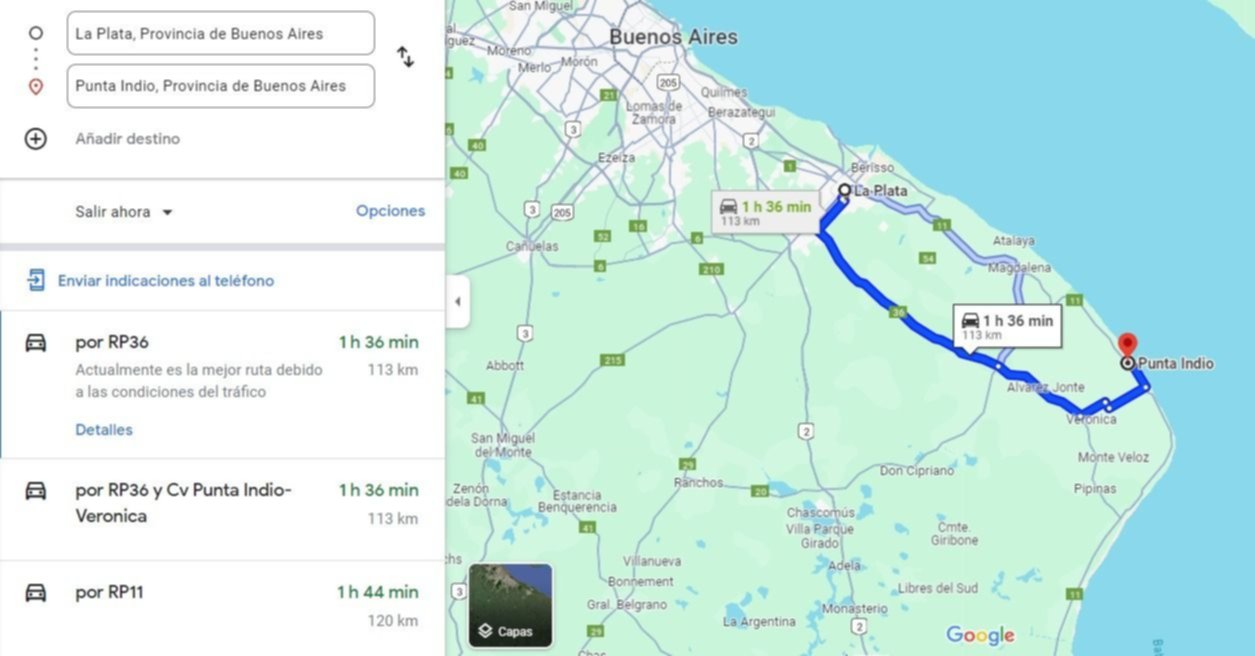This screenshot has width=1255, height=656.
Task: Open the Salir ahora departure dropdown
Action: tap(124, 212)
